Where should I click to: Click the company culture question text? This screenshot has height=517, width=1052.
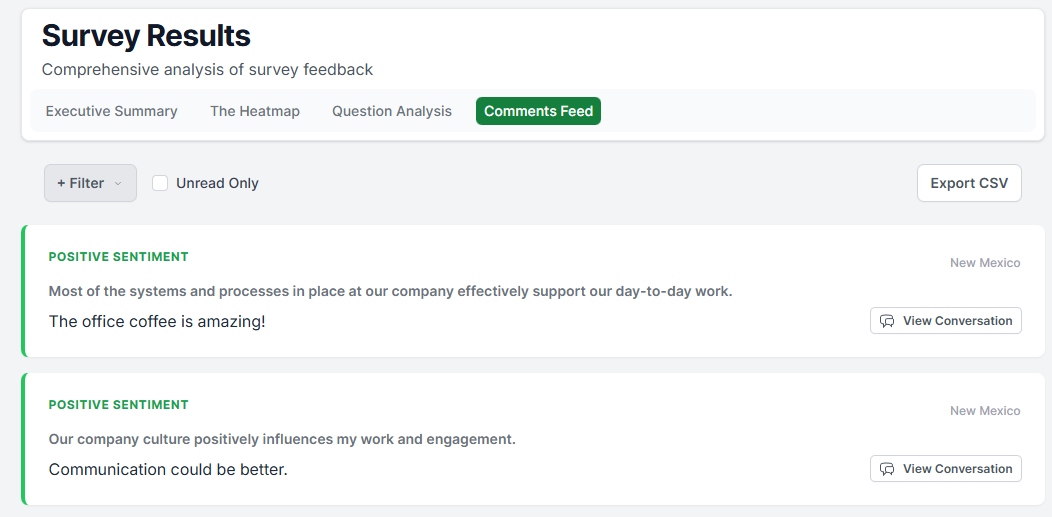pos(282,439)
